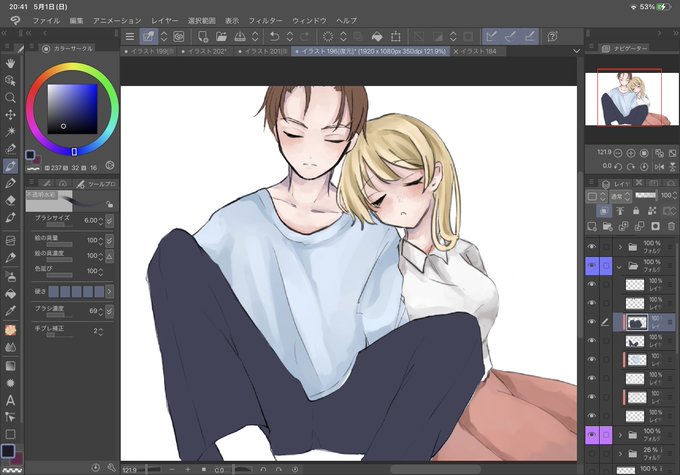This screenshot has height=475, width=680.
Task: Expand the purple-marked folder
Action: [x=620, y=435]
